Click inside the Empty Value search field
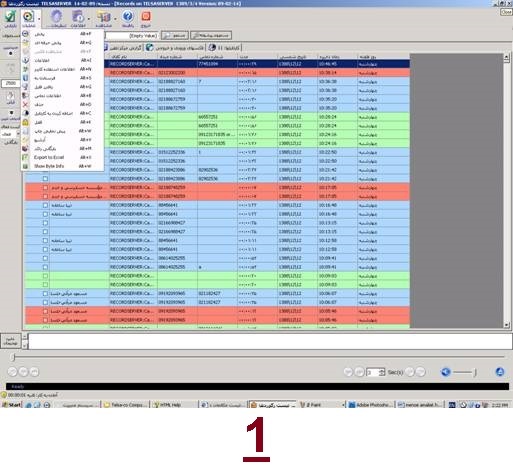 (131, 35)
